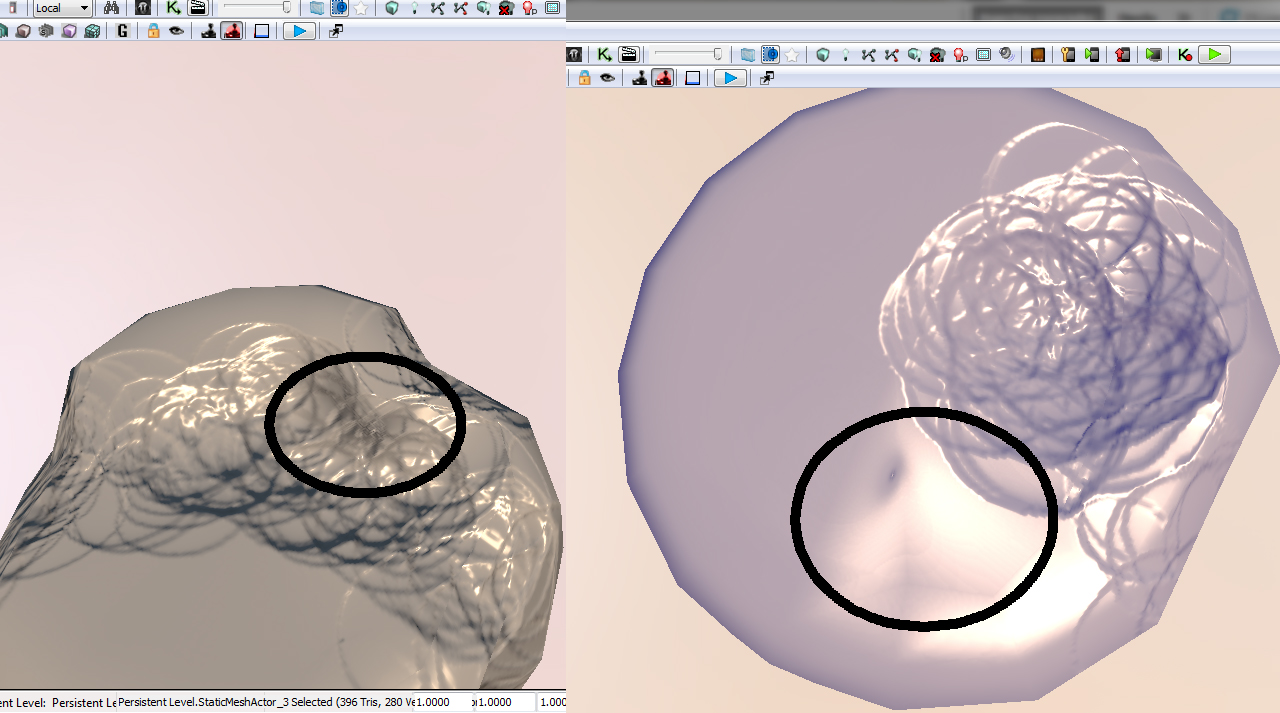Screen dimensions: 1280x713
Task: Click red bulb with P icon in right toolbar
Action: coord(960,55)
